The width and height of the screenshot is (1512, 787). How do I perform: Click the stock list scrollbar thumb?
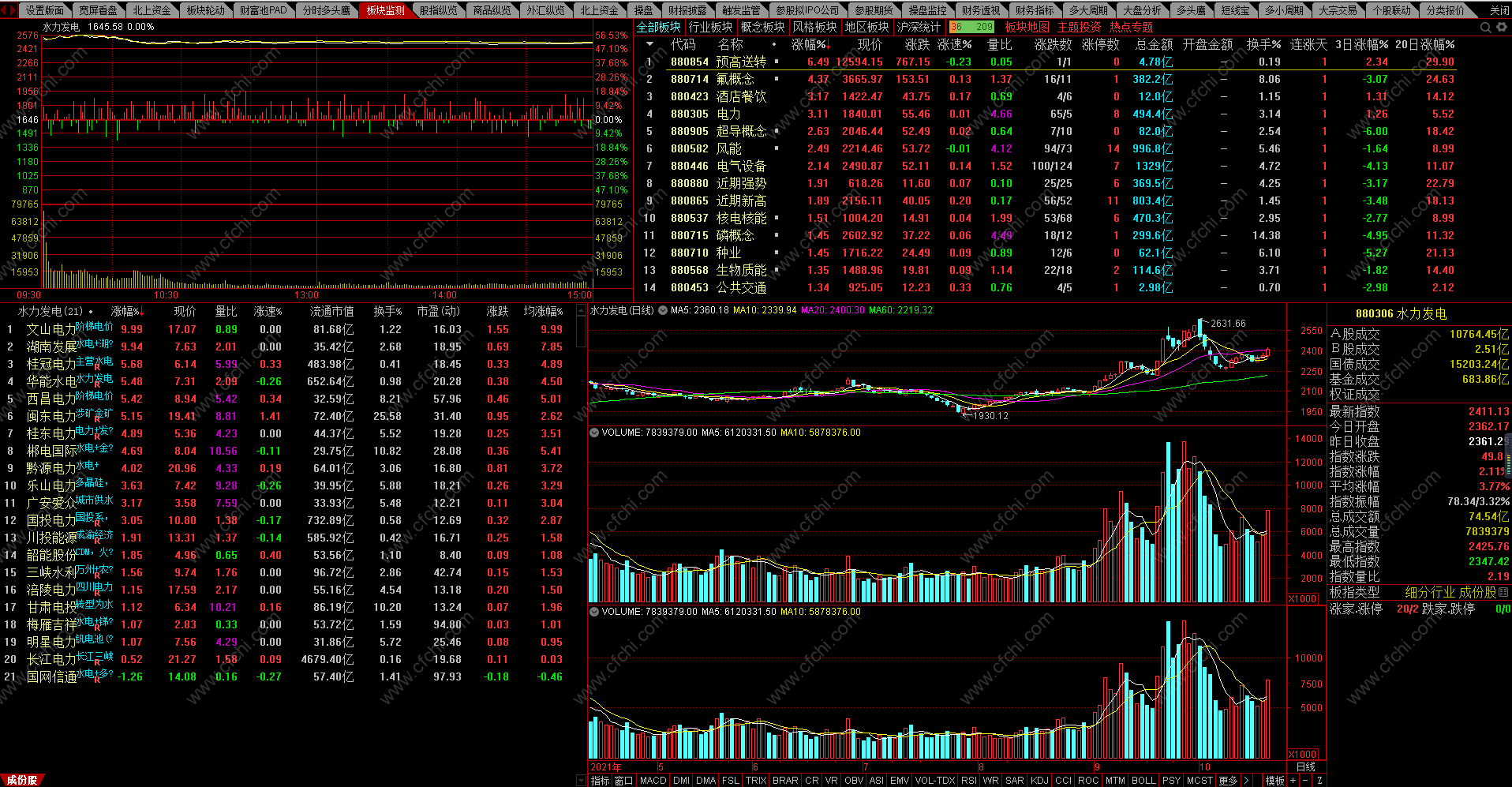coord(582,332)
